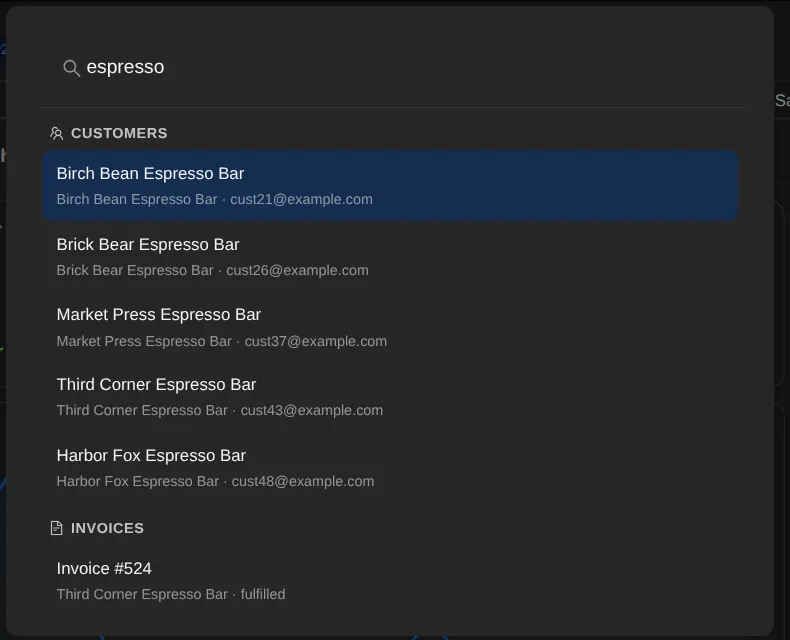Select Market Press Espresso Bar customer
This screenshot has width=790, height=640.
coord(390,327)
